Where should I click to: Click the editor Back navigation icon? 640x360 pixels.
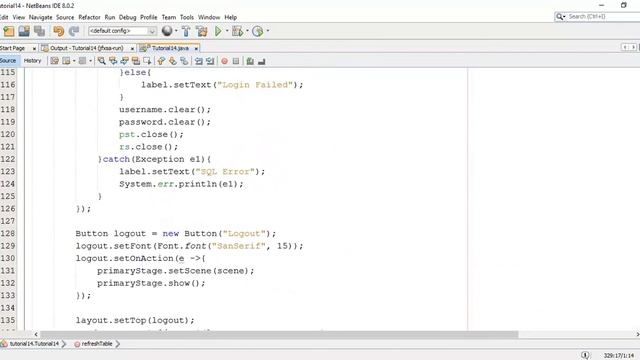pos(66,61)
